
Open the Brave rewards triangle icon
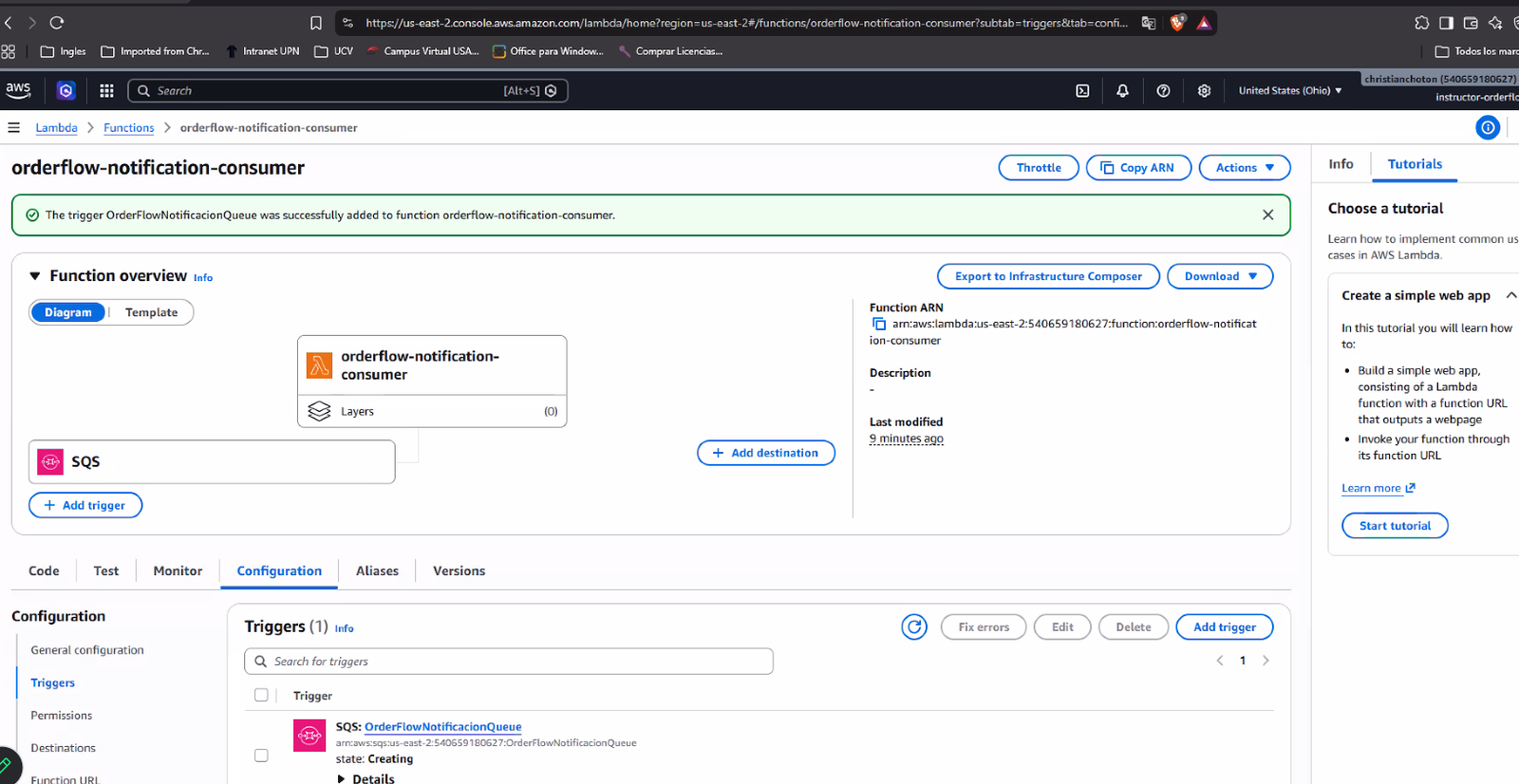click(1204, 23)
